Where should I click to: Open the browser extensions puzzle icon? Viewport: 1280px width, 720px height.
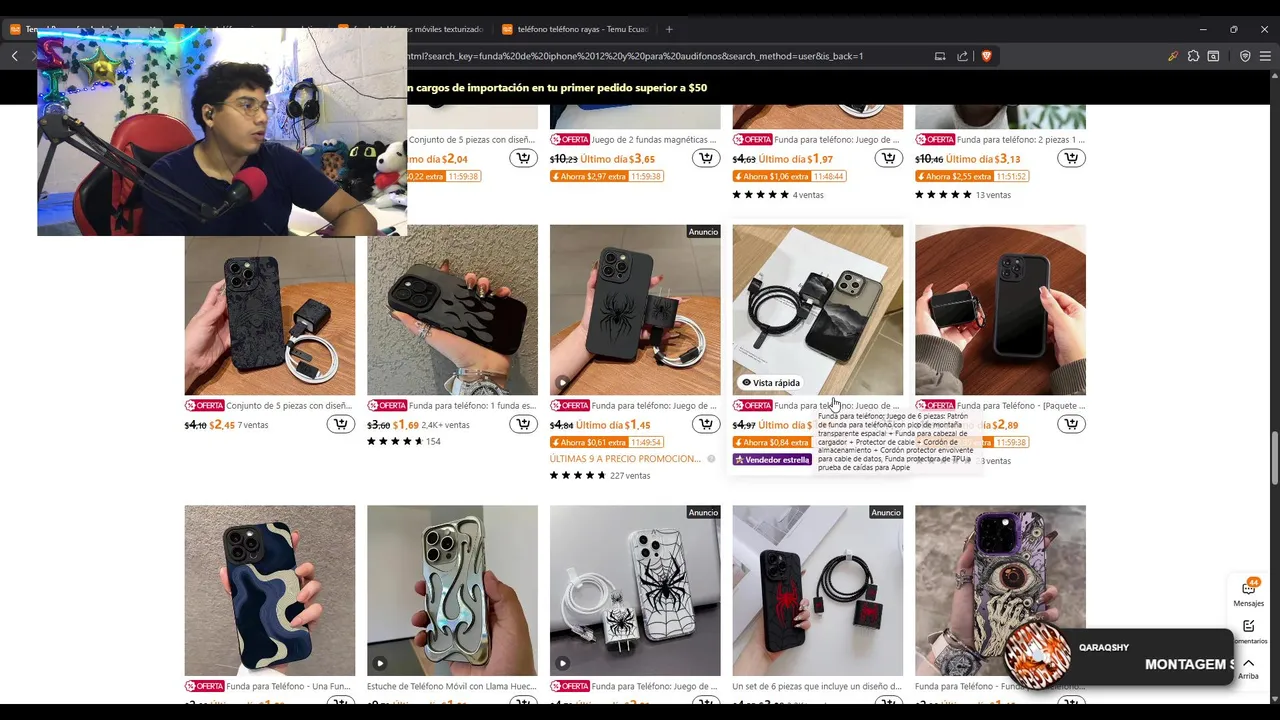click(1193, 56)
